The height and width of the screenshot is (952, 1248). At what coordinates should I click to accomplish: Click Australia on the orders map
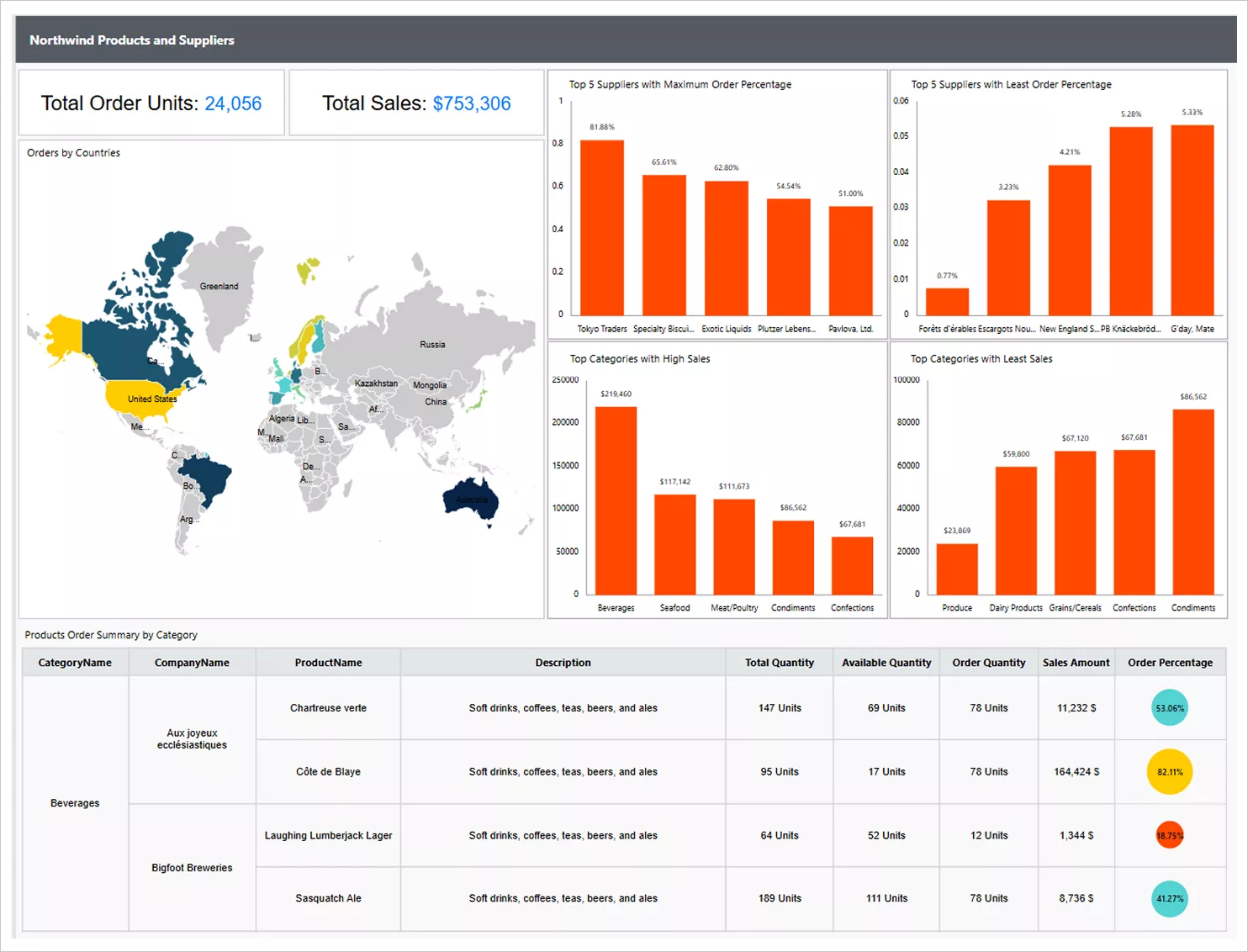point(471,500)
